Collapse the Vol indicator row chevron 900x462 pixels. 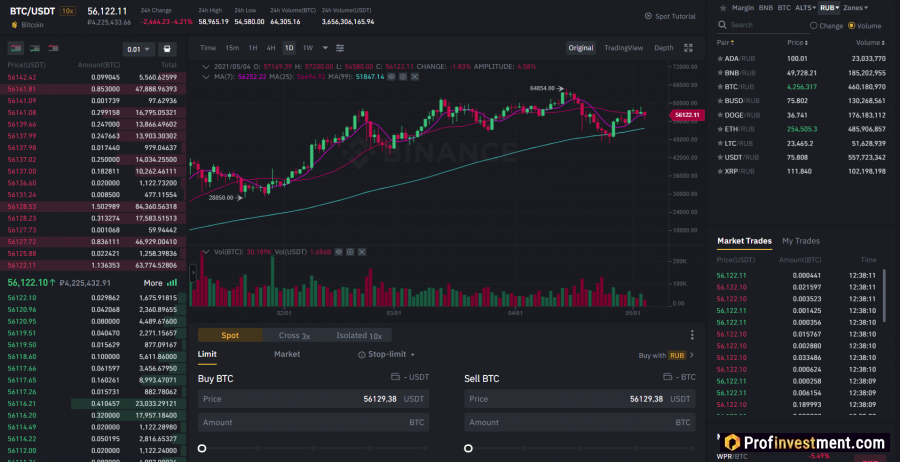(x=207, y=251)
